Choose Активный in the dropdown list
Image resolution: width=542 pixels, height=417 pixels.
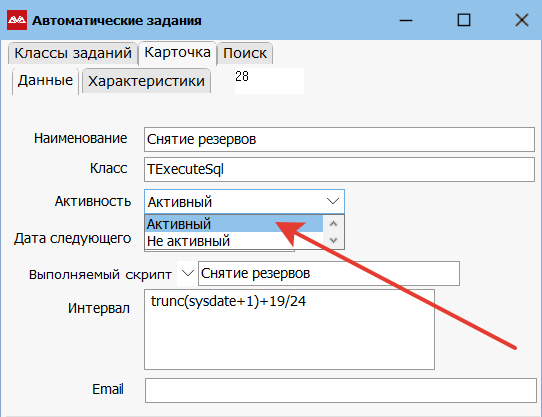(234, 224)
